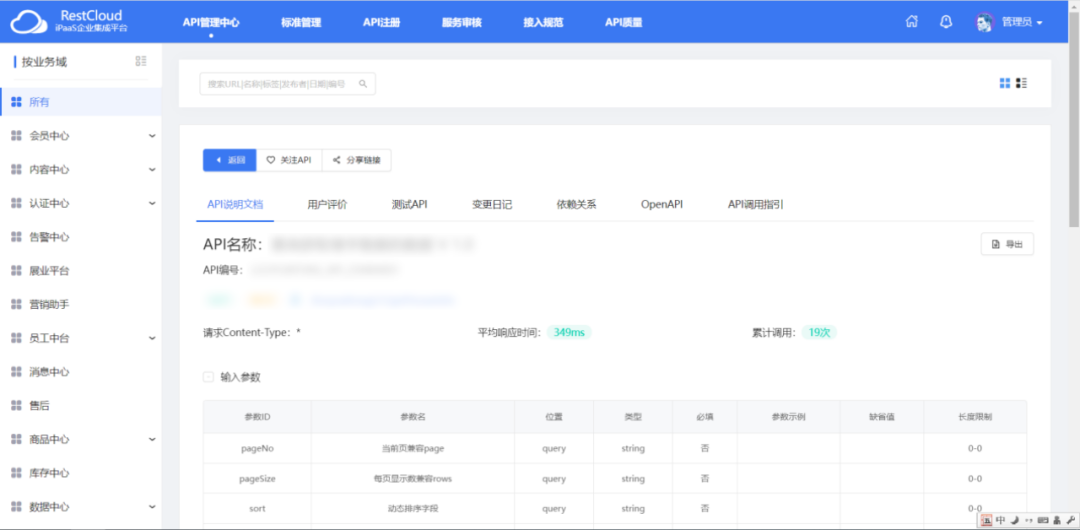Switch to grid card view icon

pyautogui.click(x=1005, y=83)
